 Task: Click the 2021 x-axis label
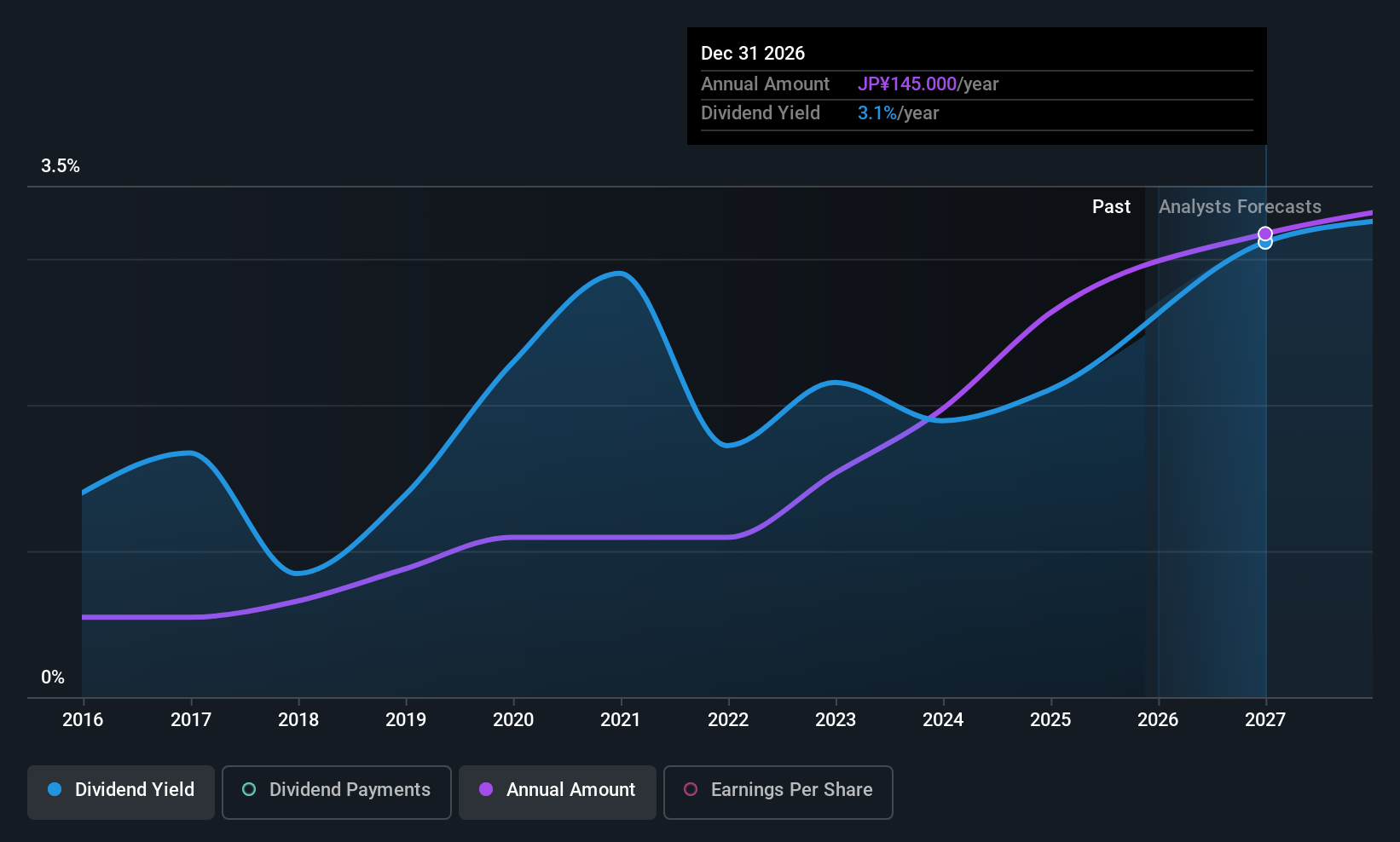tap(621, 720)
